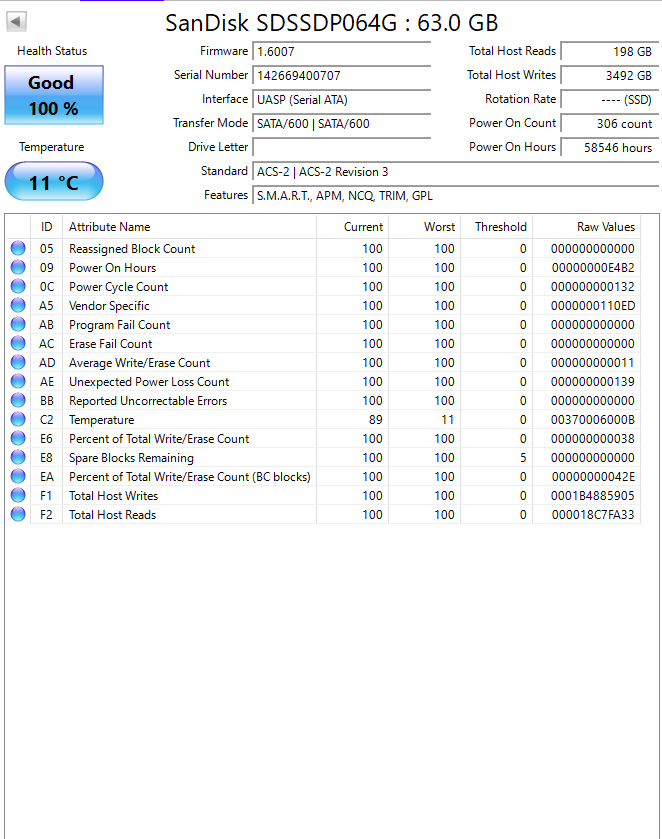The width and height of the screenshot is (662, 839).
Task: Click the Serial Number field 142669400707
Action: [341, 75]
